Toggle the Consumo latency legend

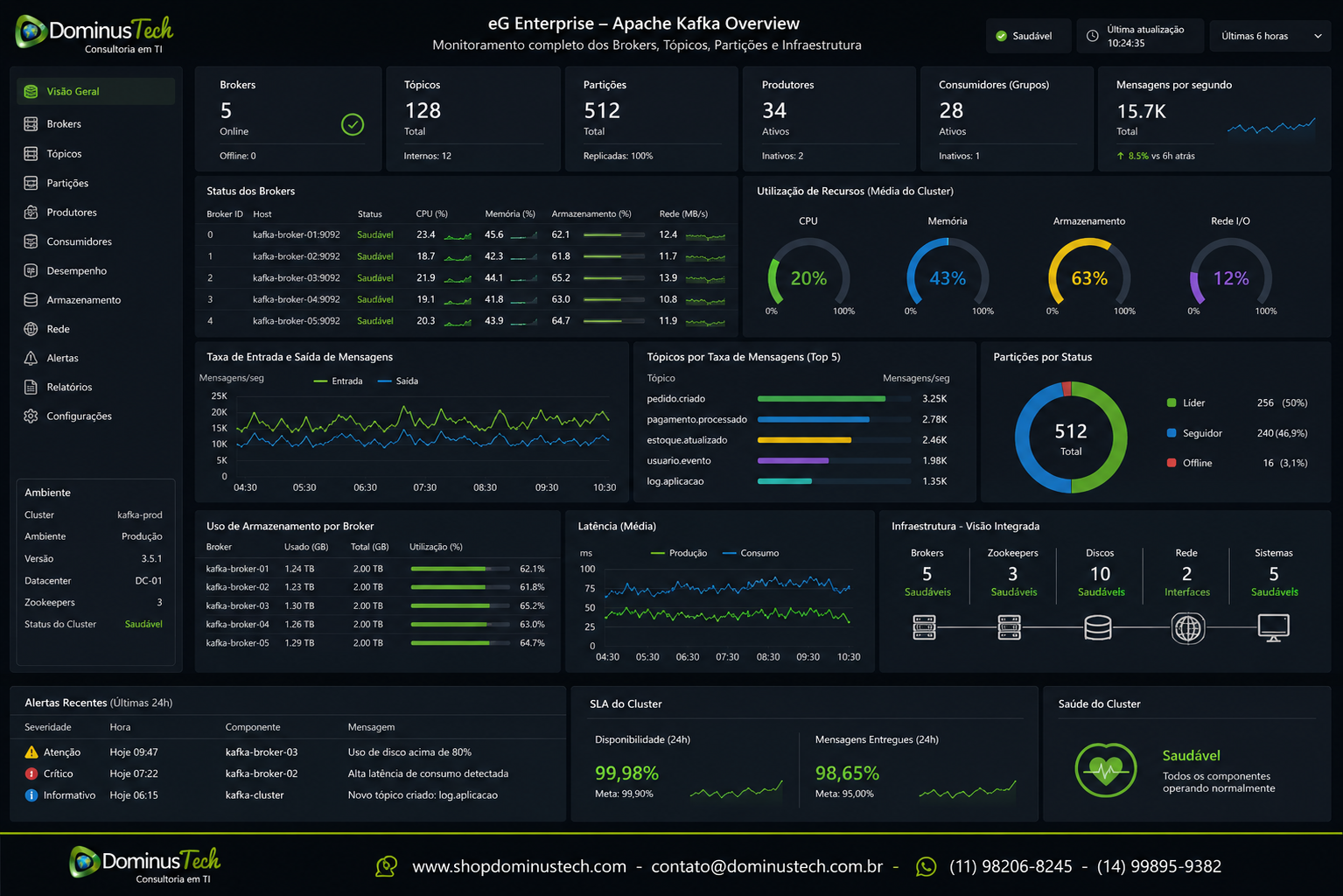click(x=751, y=553)
